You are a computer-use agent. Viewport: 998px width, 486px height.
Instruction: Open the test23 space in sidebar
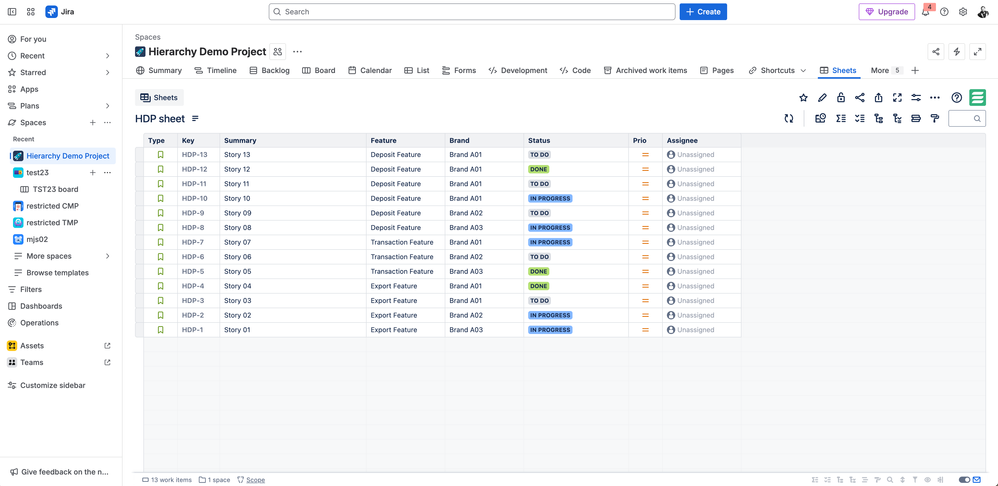click(38, 172)
